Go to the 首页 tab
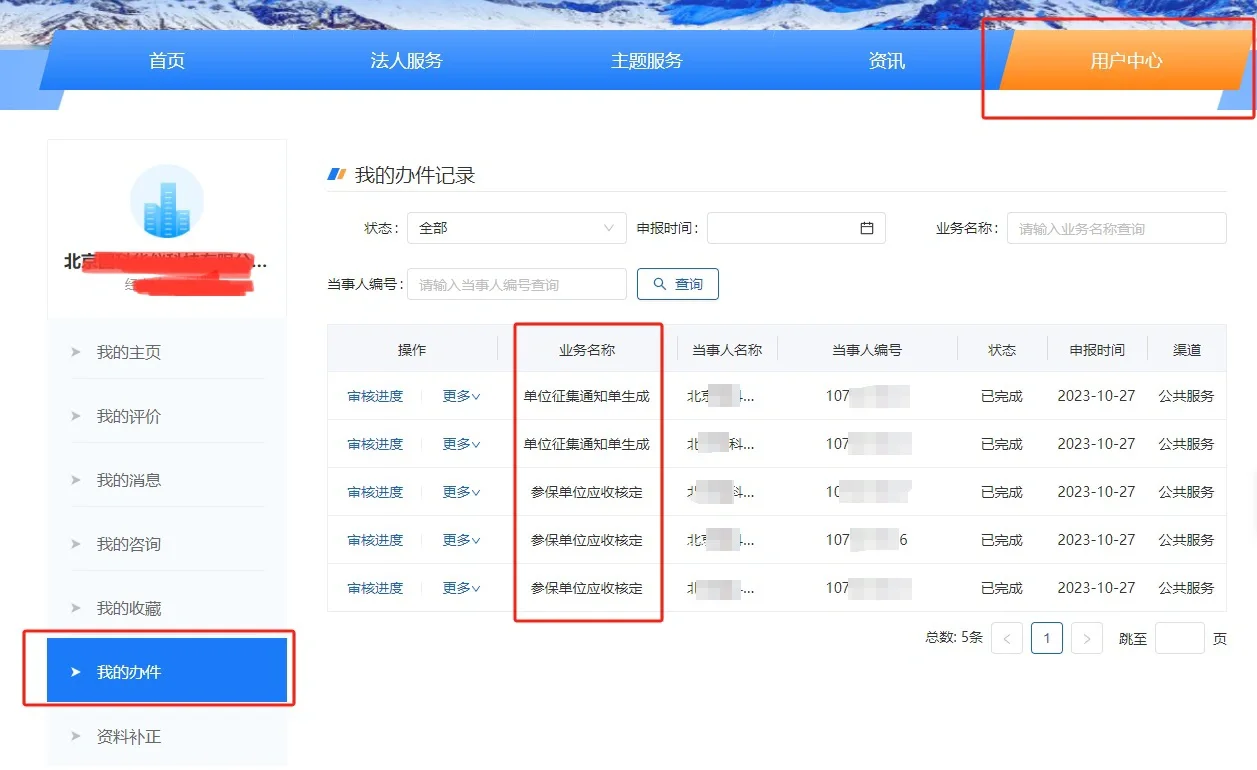The width and height of the screenshot is (1257, 770). coord(167,61)
